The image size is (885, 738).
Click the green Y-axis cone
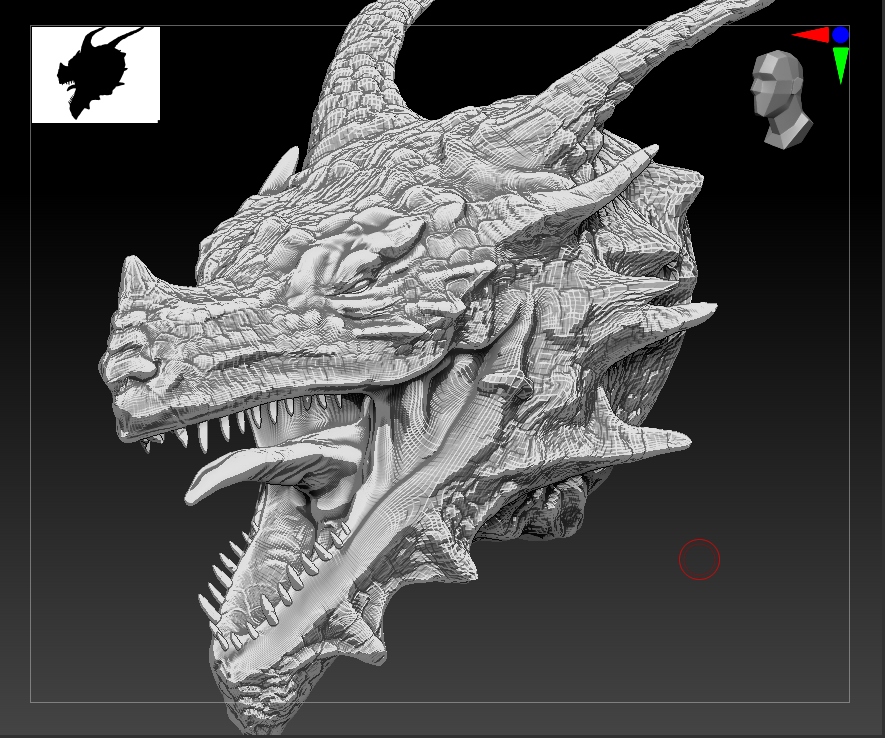[x=840, y=65]
